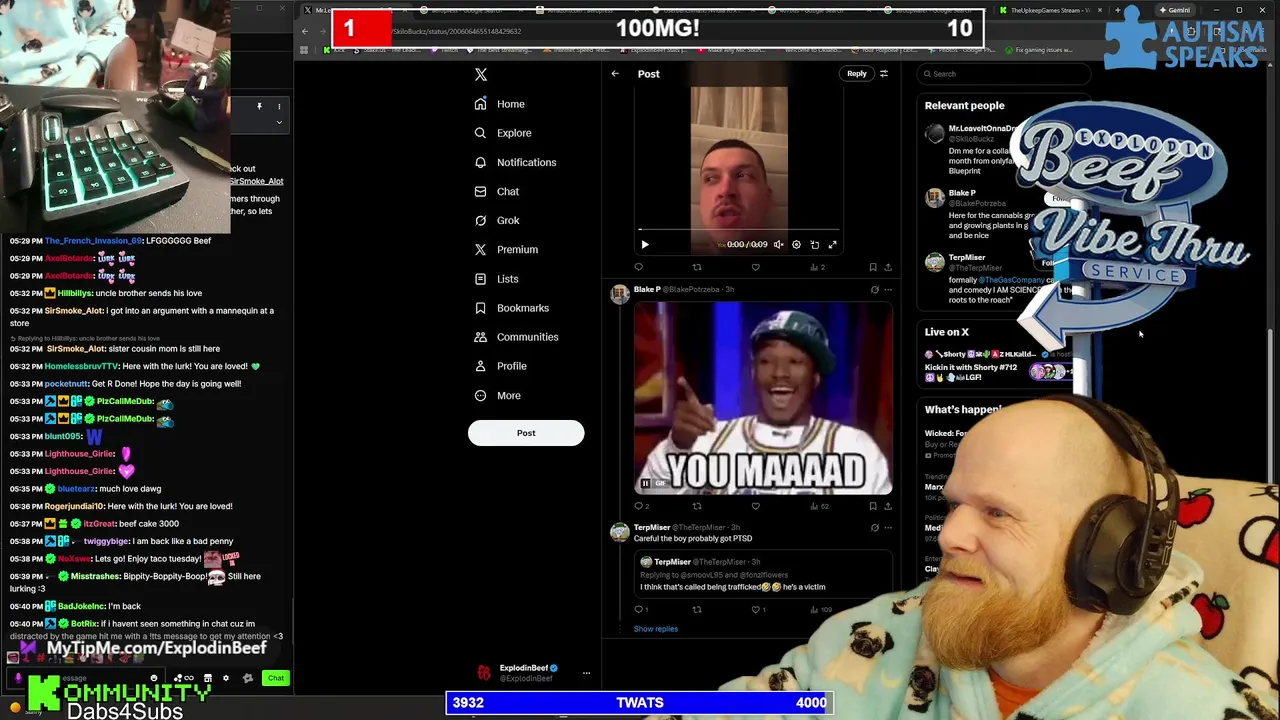The image size is (1280, 720).
Task: Click the Lists icon in sidebar
Action: tap(481, 279)
